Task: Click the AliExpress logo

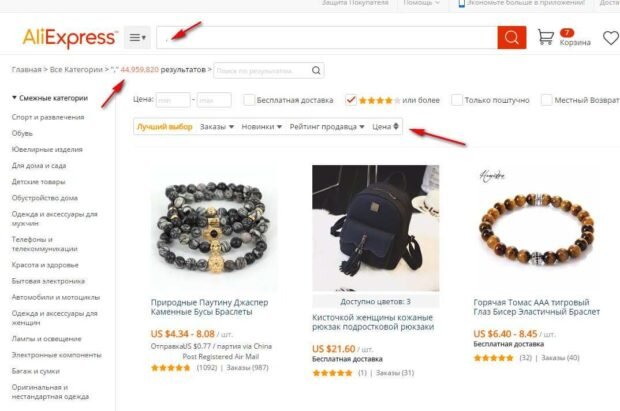Action: 70,38
